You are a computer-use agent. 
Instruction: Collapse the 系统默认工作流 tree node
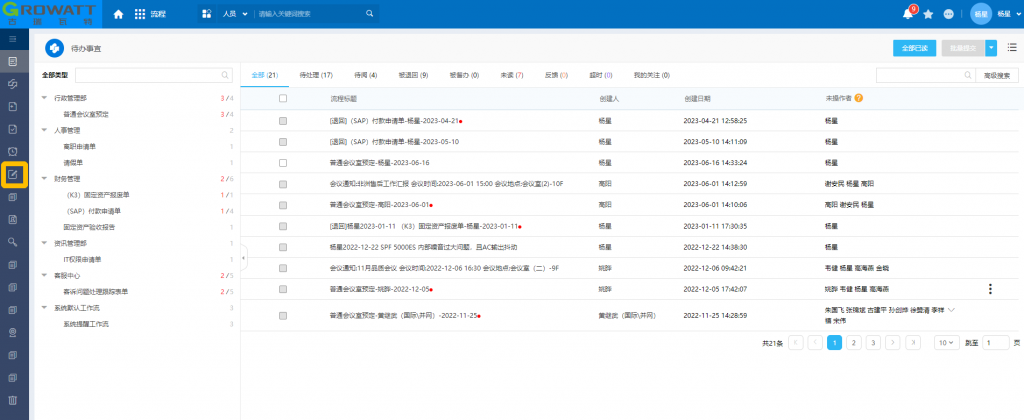[44, 307]
